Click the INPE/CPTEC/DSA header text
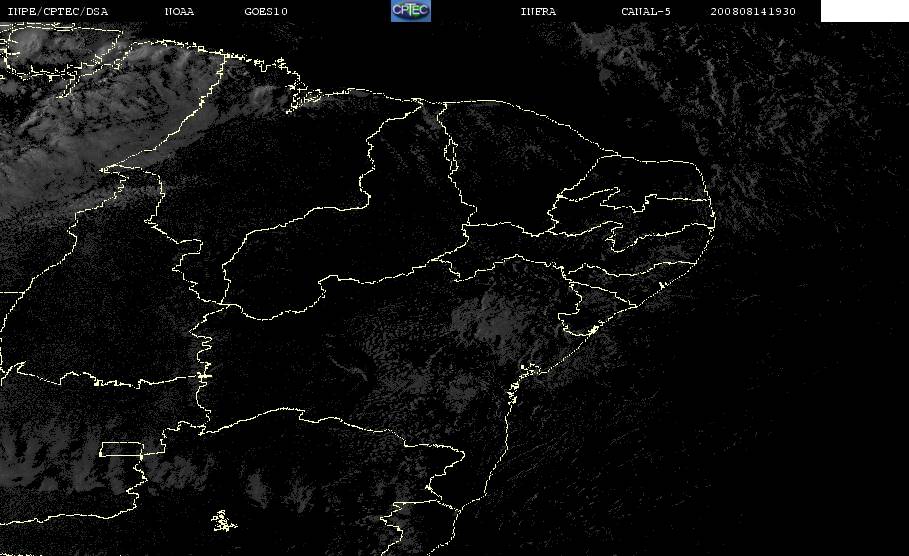The image size is (909, 556). pyautogui.click(x=57, y=12)
